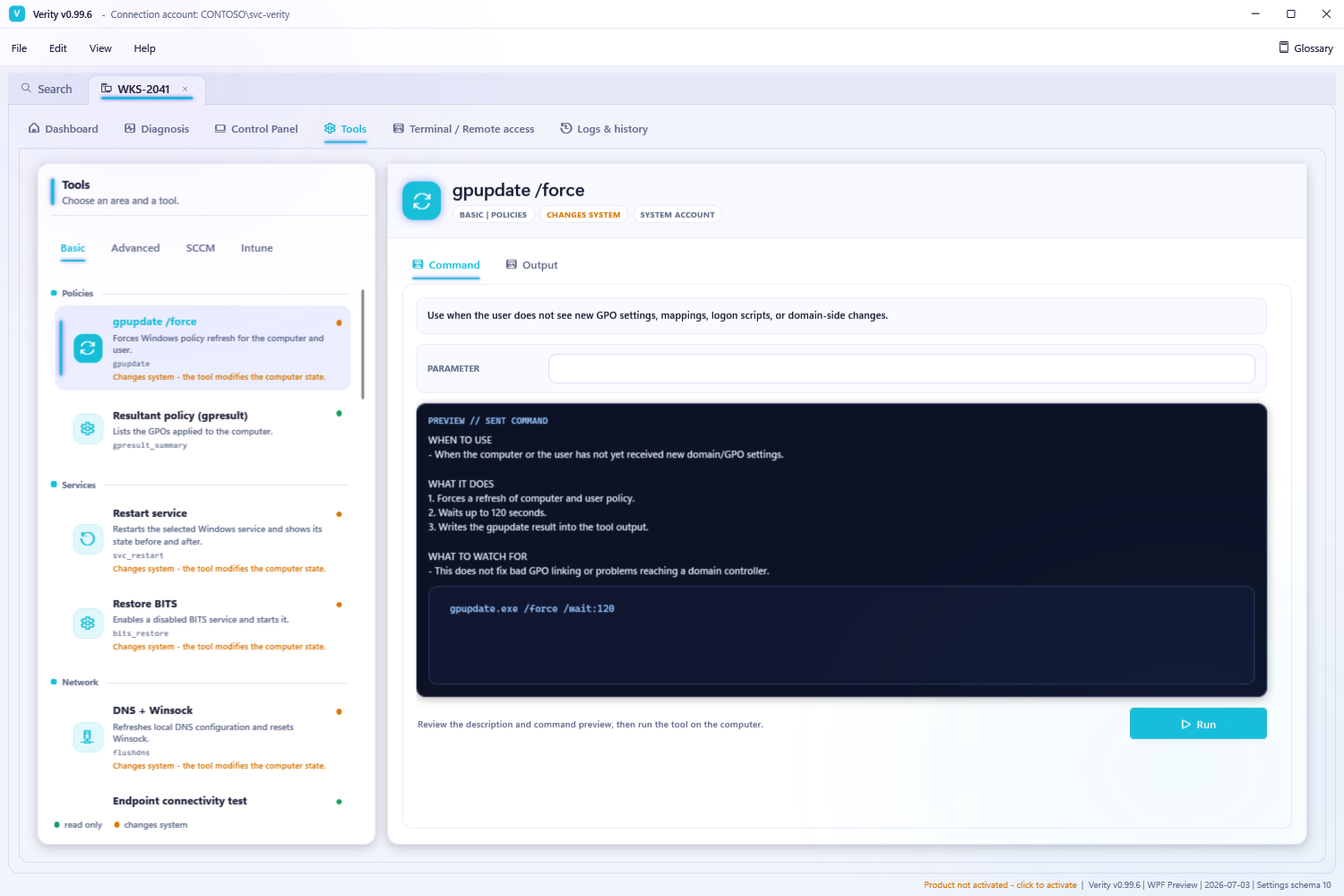
Task: Switch to the Advanced tools tab
Action: [x=135, y=248]
